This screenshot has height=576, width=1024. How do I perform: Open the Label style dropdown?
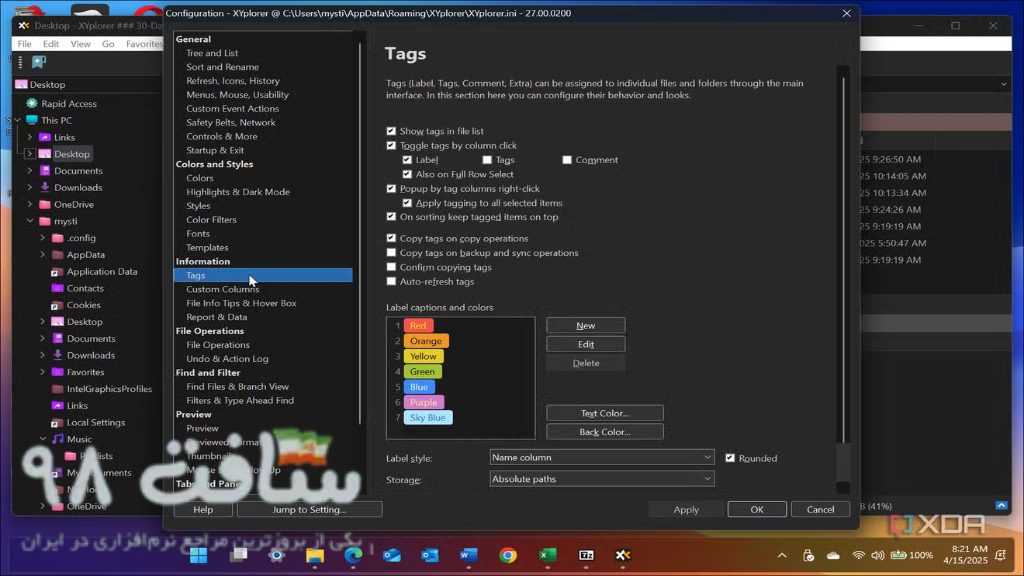pyautogui.click(x=601, y=457)
